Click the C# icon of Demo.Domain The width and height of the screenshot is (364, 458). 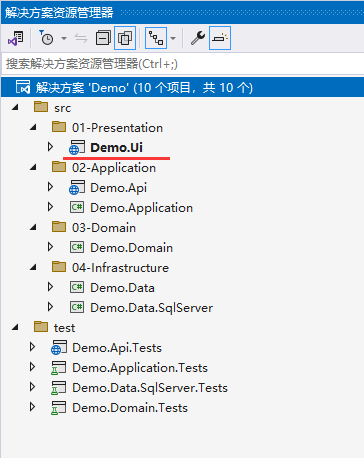pyautogui.click(x=77, y=247)
